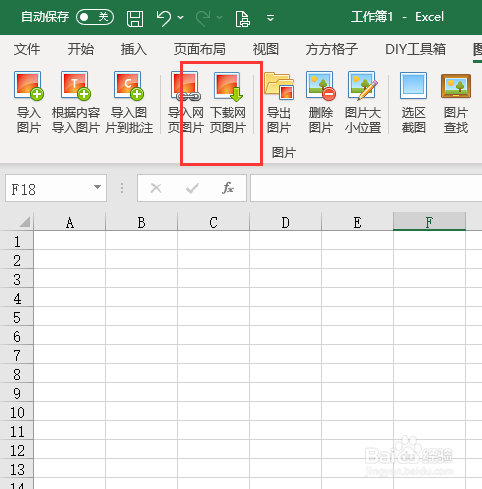Expand the undo history dropdown arrow
The width and height of the screenshot is (482, 489).
[181, 17]
